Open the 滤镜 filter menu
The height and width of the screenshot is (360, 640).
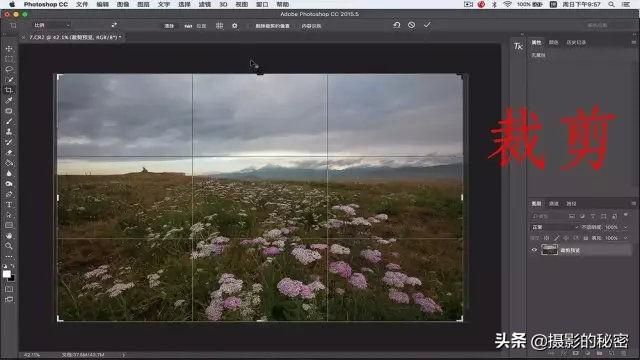click(x=204, y=4)
